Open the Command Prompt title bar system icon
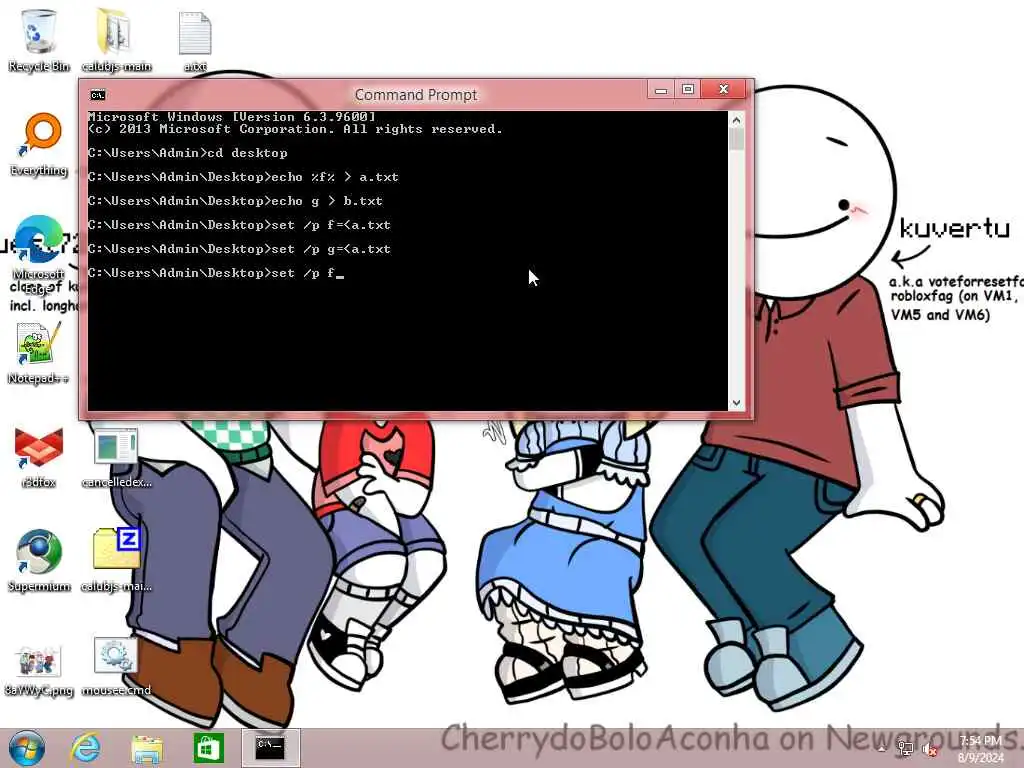The width and height of the screenshot is (1024, 768). (97, 95)
